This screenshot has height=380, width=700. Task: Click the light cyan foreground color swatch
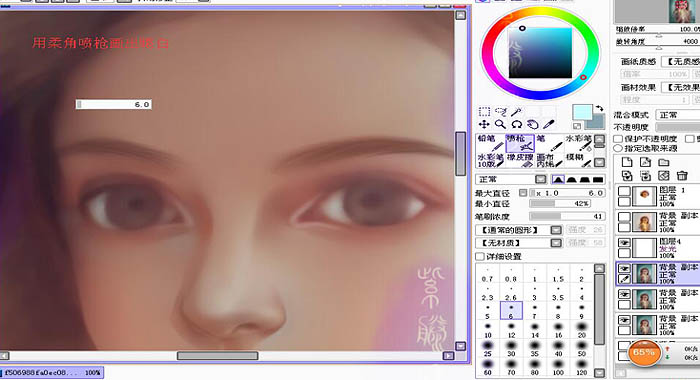(x=583, y=113)
